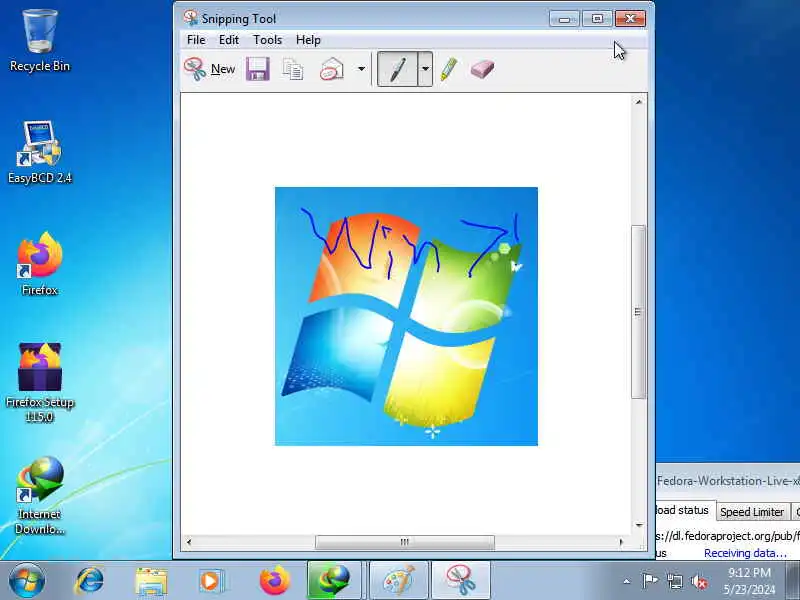Open the Edit menu
This screenshot has height=600, width=800.
[x=229, y=40]
